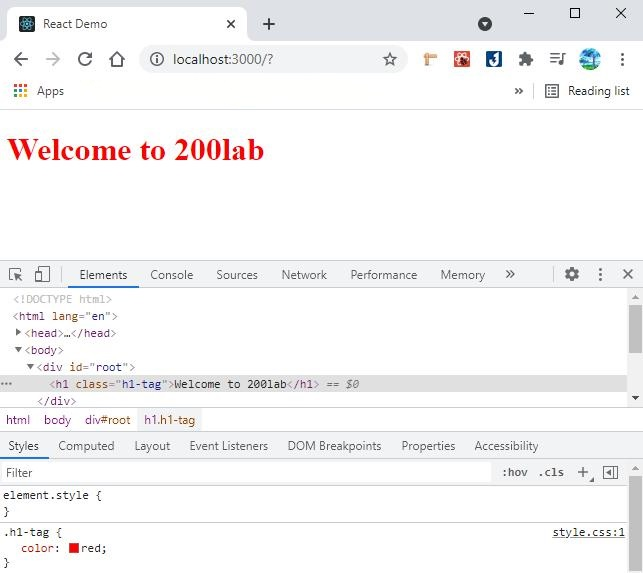
Task: Reload the localhost page
Action: pos(85,59)
